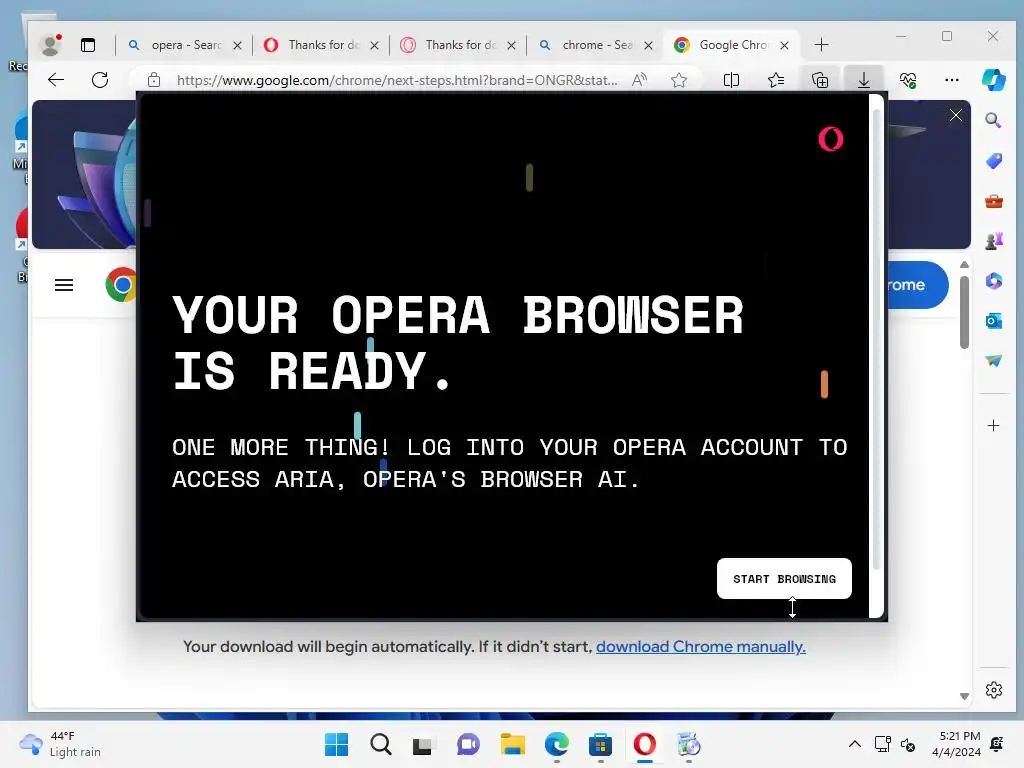
Task: Click 'download Chrome manually' link
Action: tap(701, 647)
